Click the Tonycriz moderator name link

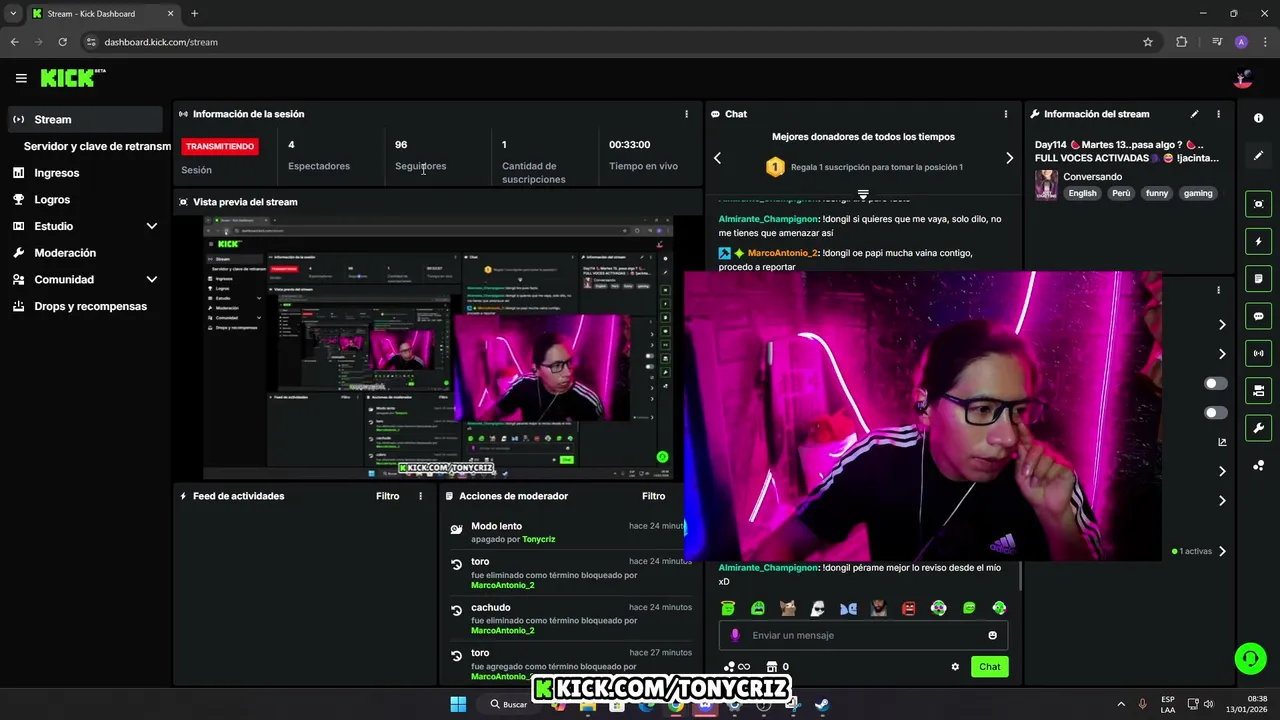coord(538,539)
